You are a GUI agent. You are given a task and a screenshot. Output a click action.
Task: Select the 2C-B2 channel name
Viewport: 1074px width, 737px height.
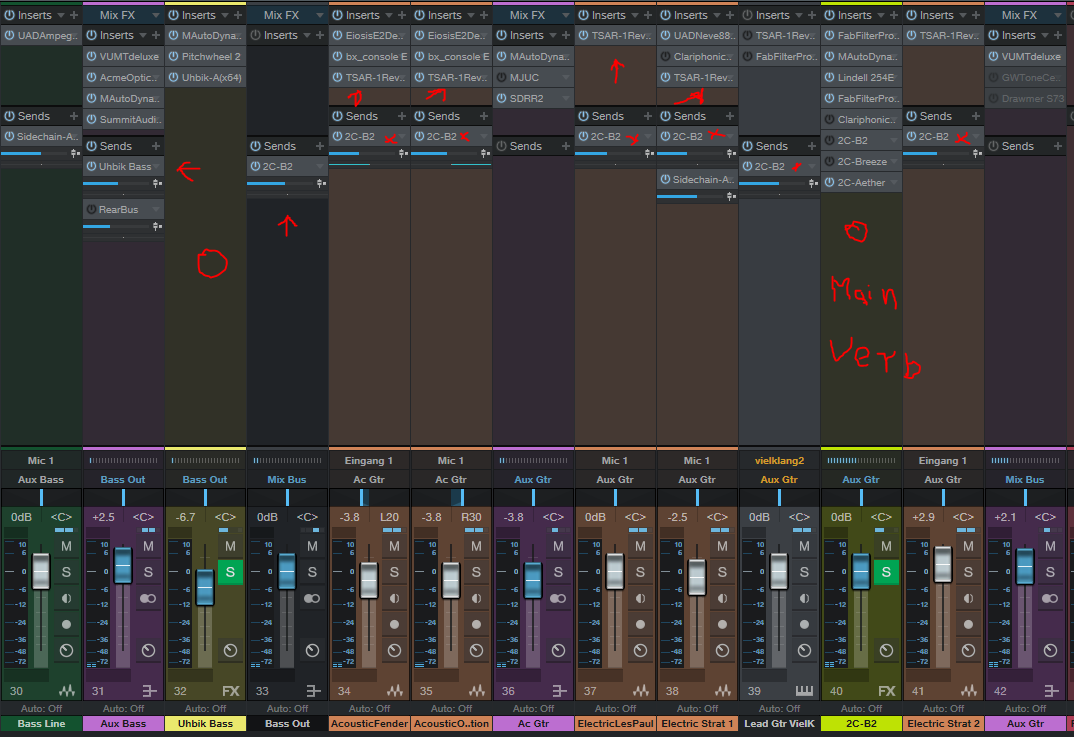point(861,723)
